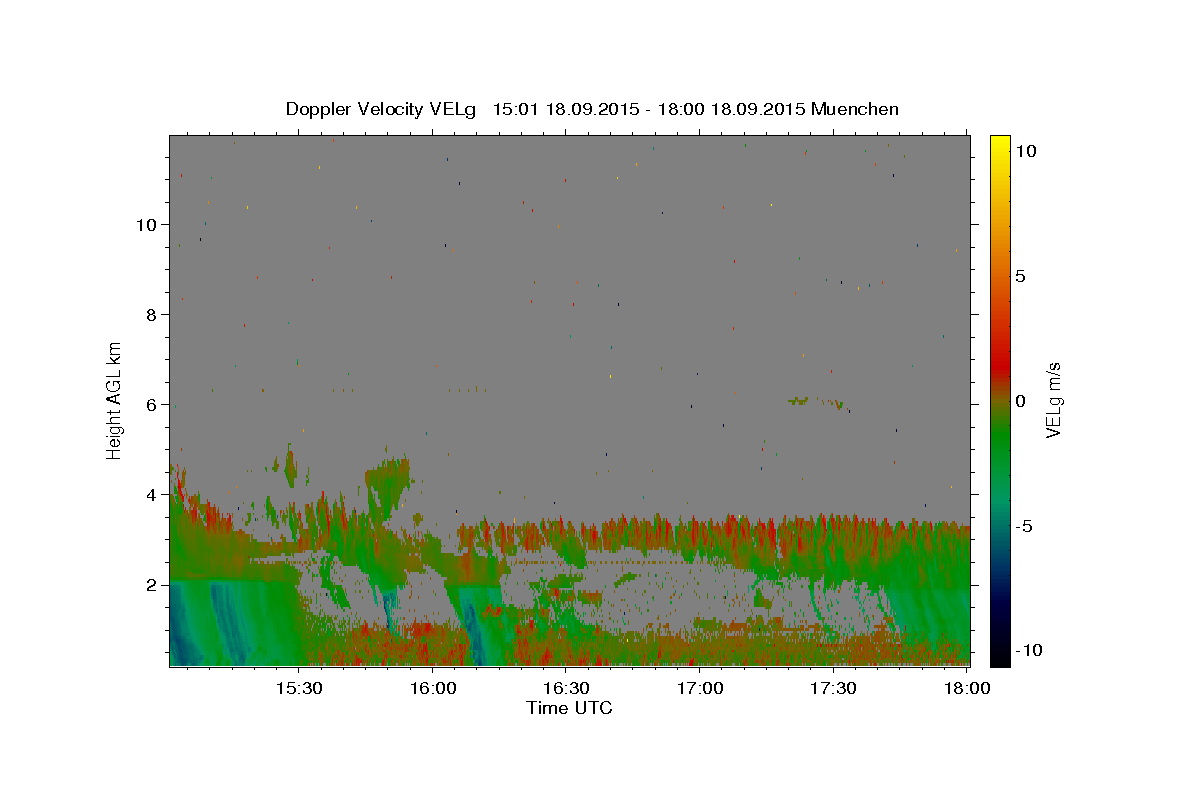The image size is (1200, 800).
Task: Click the height axis label 2
Action: coord(152,585)
